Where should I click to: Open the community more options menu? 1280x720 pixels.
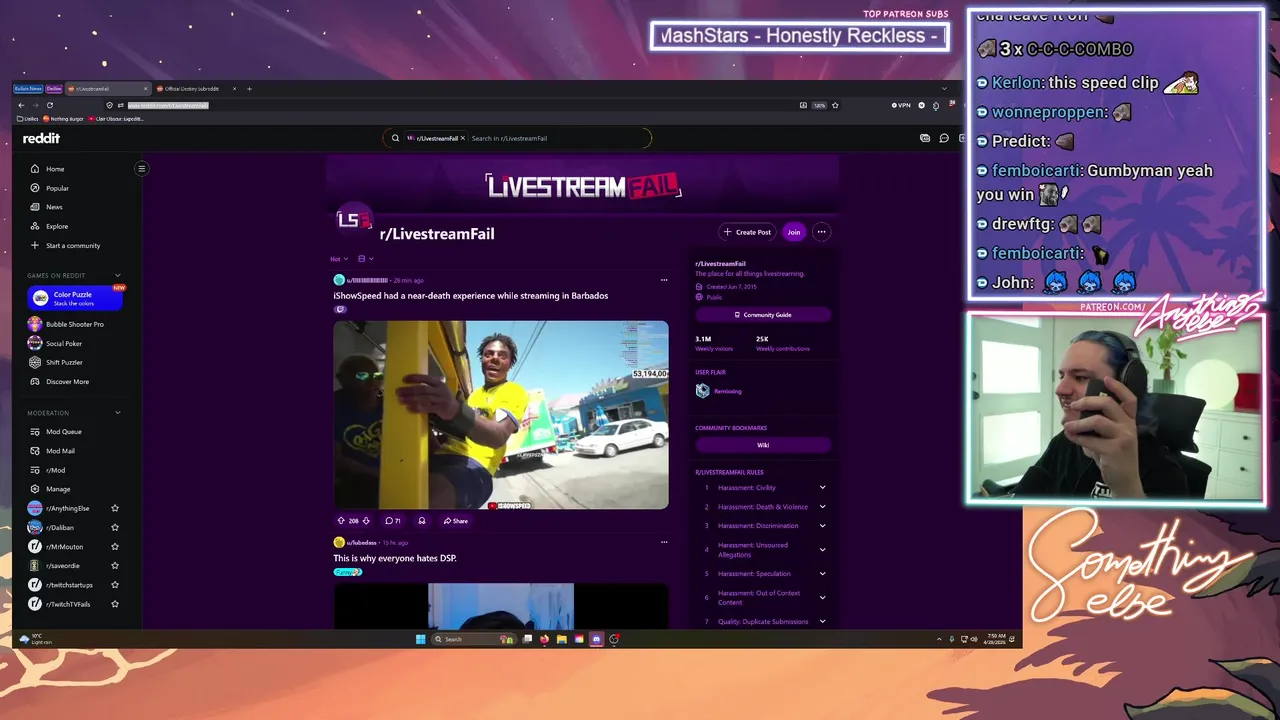pyautogui.click(x=821, y=232)
